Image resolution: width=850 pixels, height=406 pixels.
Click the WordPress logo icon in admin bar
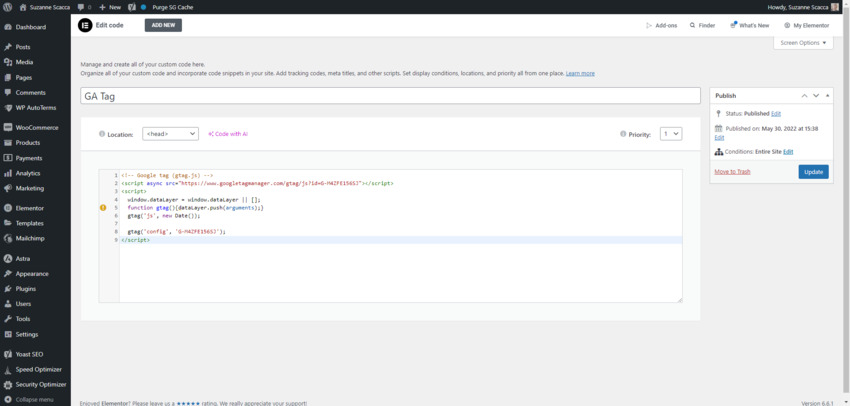click(8, 8)
